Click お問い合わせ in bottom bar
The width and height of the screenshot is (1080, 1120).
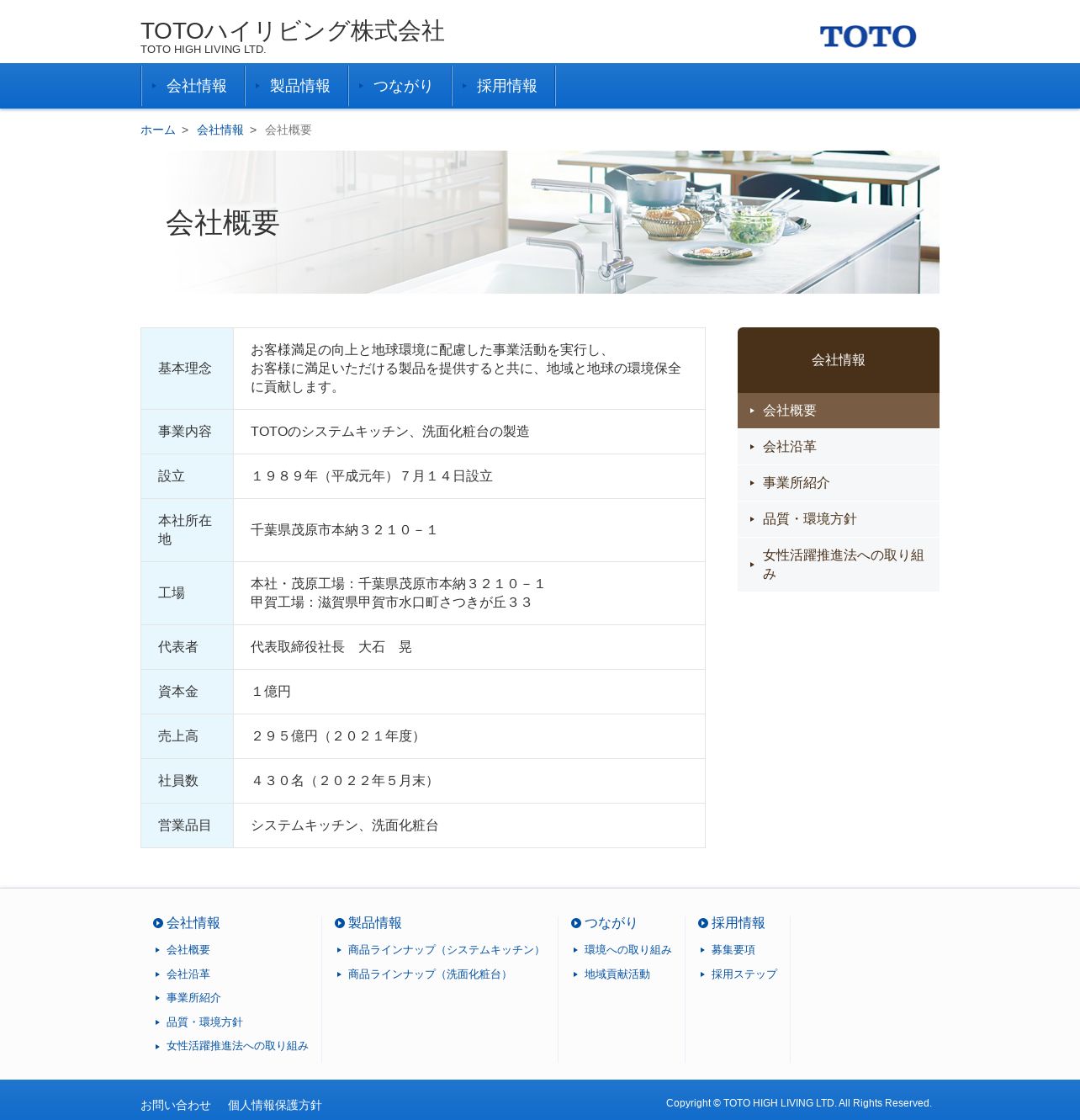(176, 1105)
